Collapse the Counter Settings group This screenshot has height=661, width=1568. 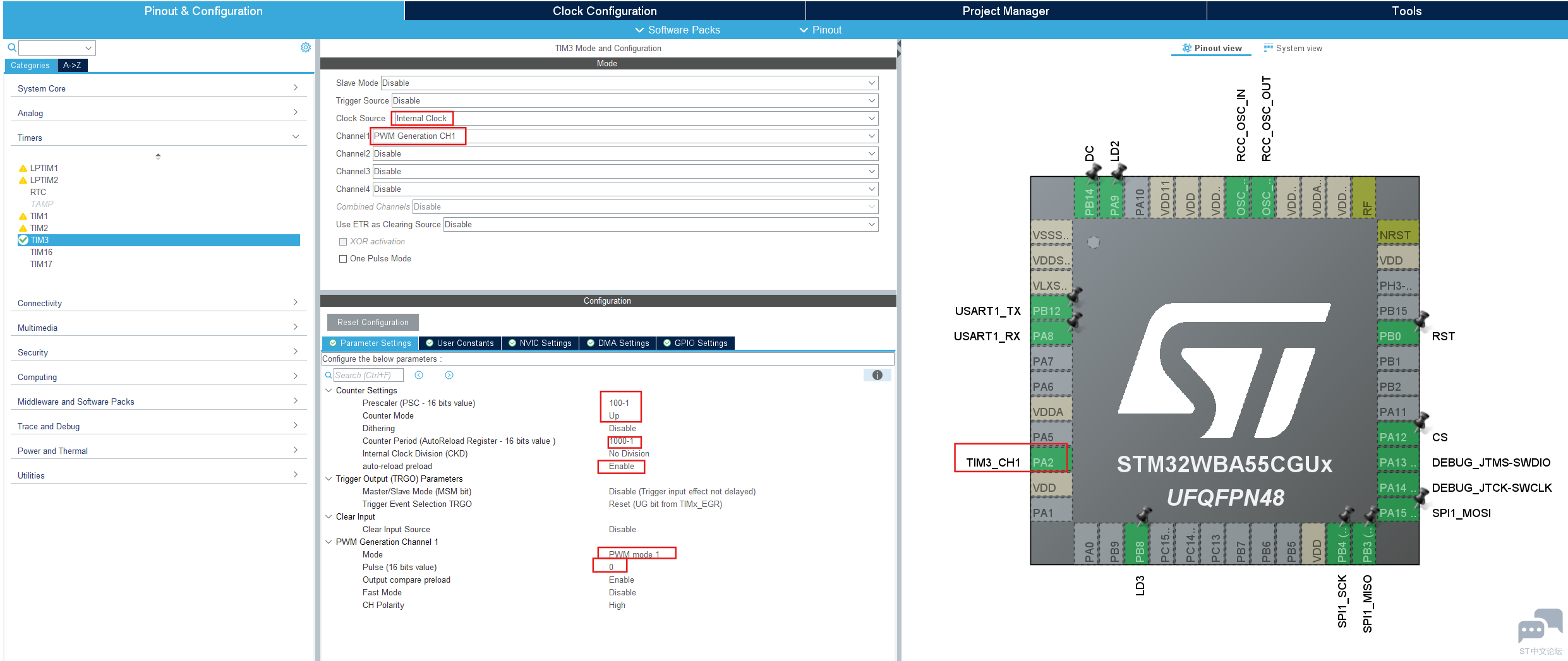click(329, 391)
